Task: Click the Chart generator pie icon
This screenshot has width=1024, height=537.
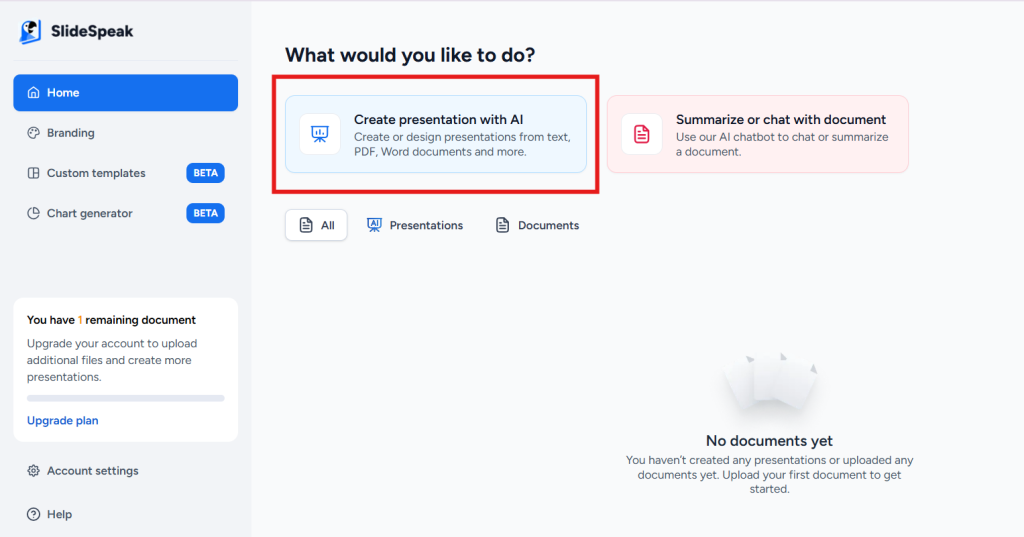Action: [33, 214]
